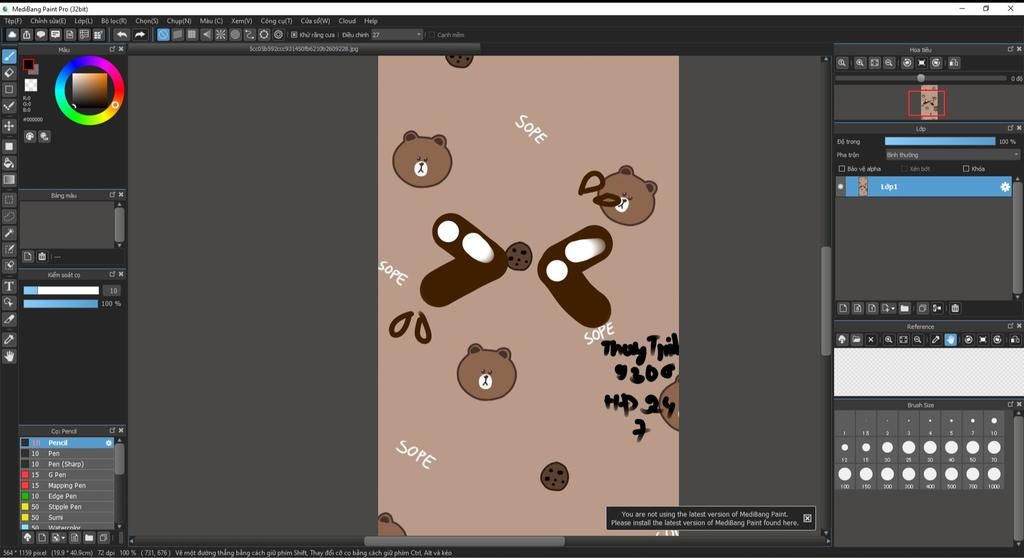This screenshot has width=1024, height=558.
Task: Select the 'Edge Pen' brush
Action: pyautogui.click(x=67, y=496)
